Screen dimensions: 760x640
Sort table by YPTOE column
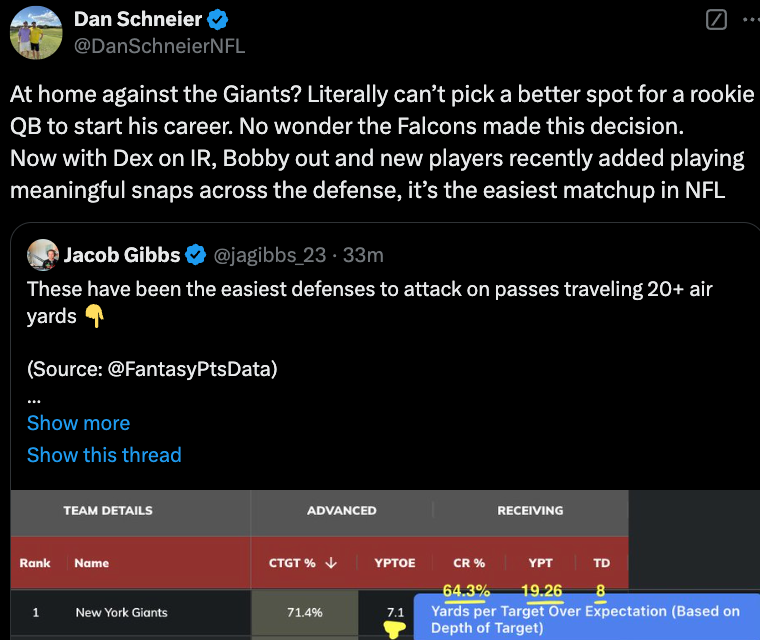[395, 563]
